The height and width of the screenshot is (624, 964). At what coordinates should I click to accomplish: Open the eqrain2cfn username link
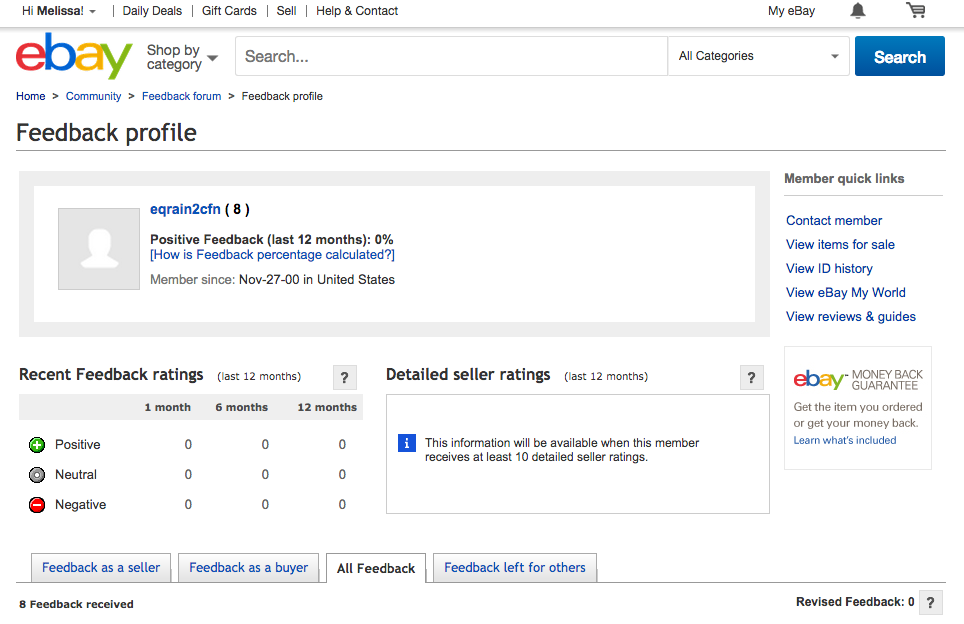(185, 209)
